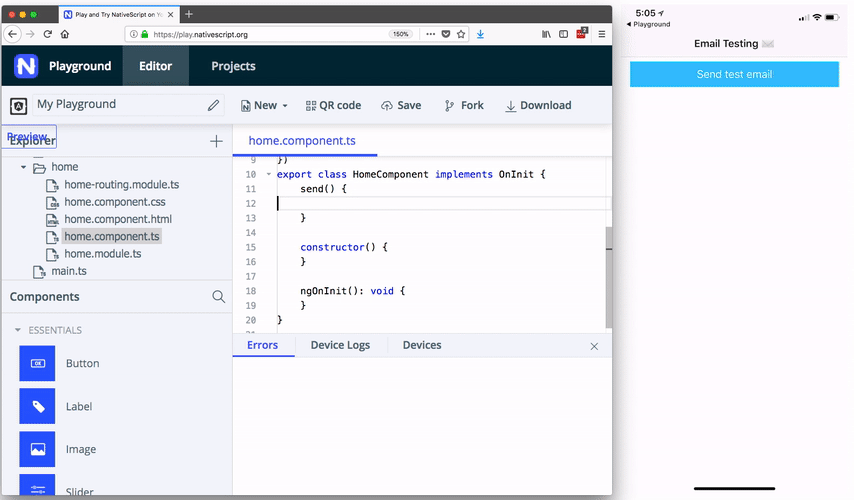
Task: Add new file with plus icon
Action: click(216, 142)
